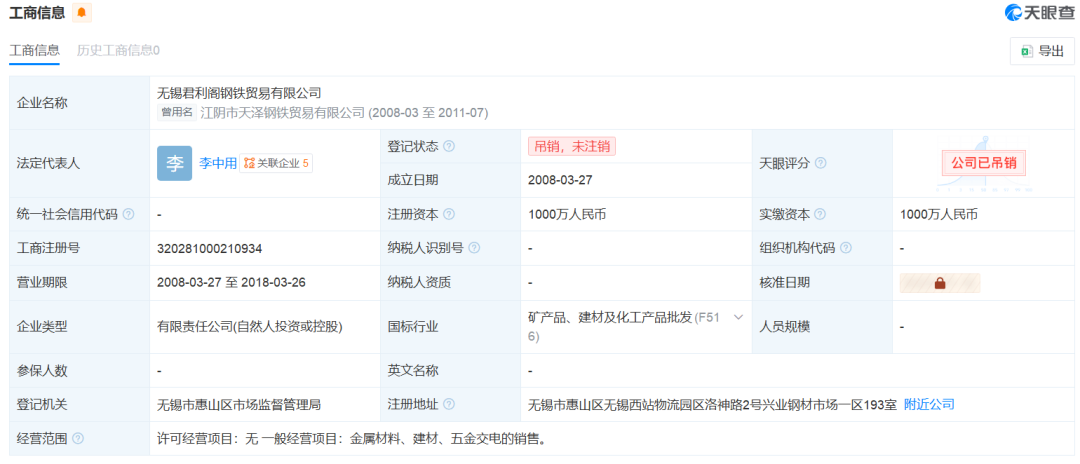The image size is (1080, 464).
Task: Click the 曾用名 tag
Action: click(x=177, y=112)
